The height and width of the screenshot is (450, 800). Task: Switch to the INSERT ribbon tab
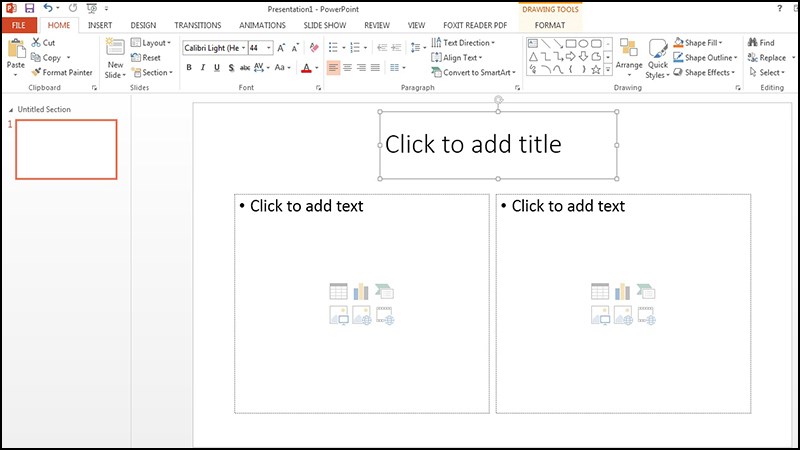(100, 24)
